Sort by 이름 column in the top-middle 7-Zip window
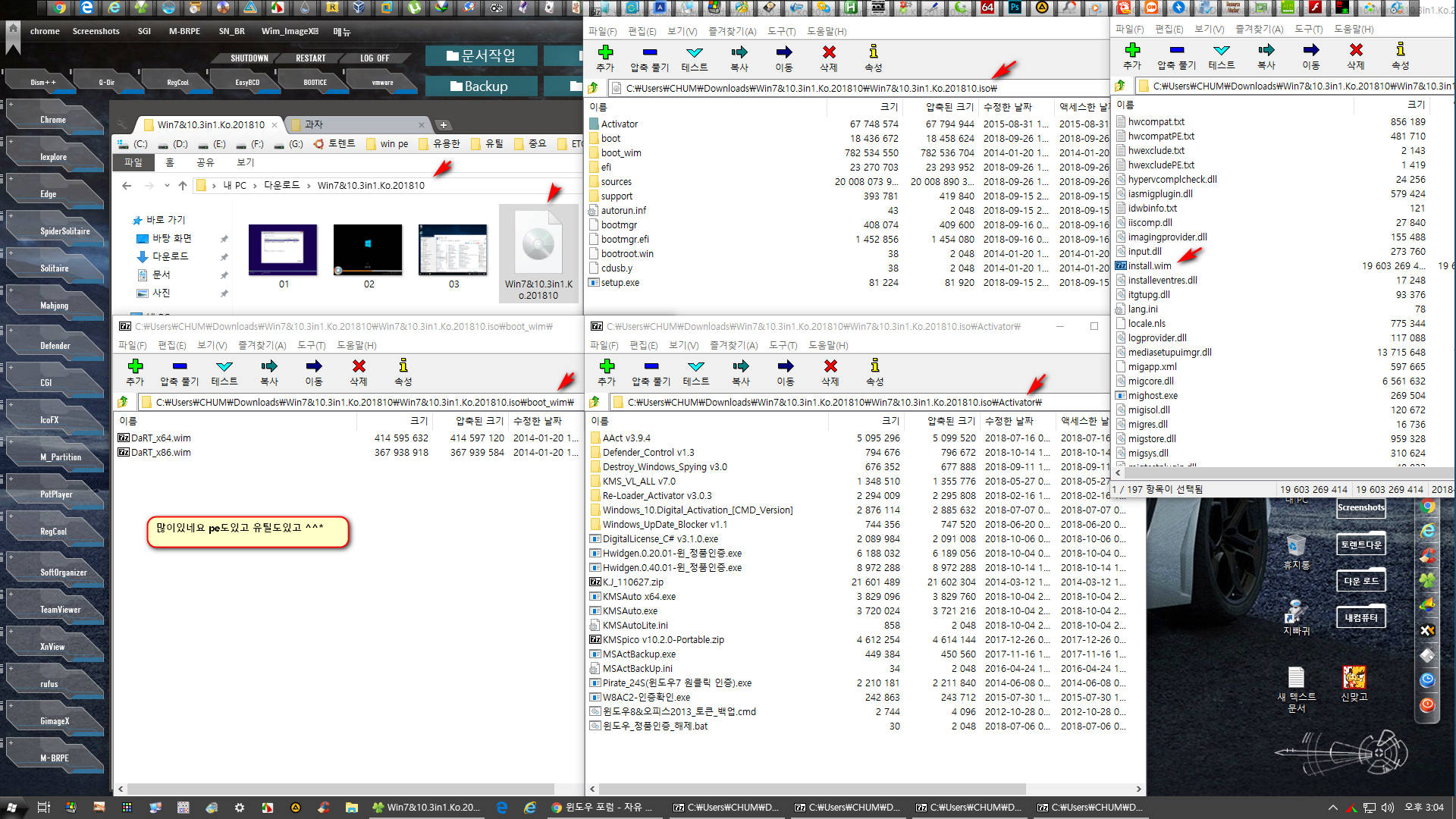1456x819 pixels. pos(598,107)
